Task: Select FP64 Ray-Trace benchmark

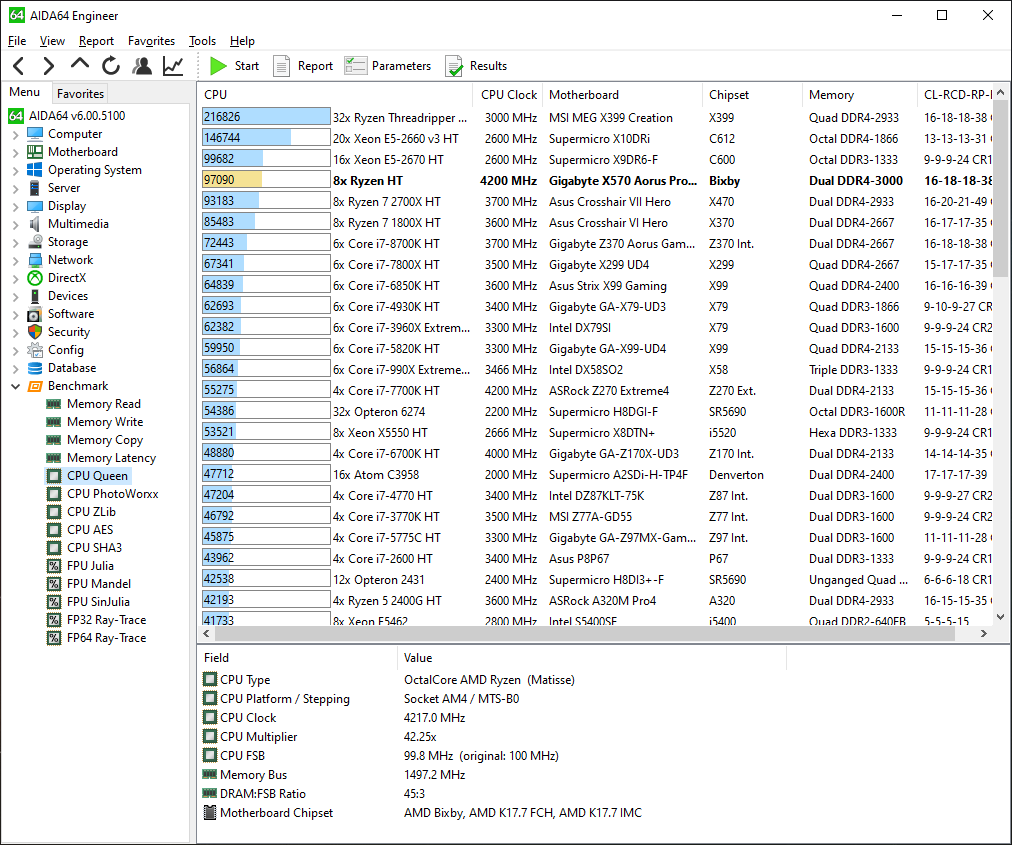Action: click(106, 638)
